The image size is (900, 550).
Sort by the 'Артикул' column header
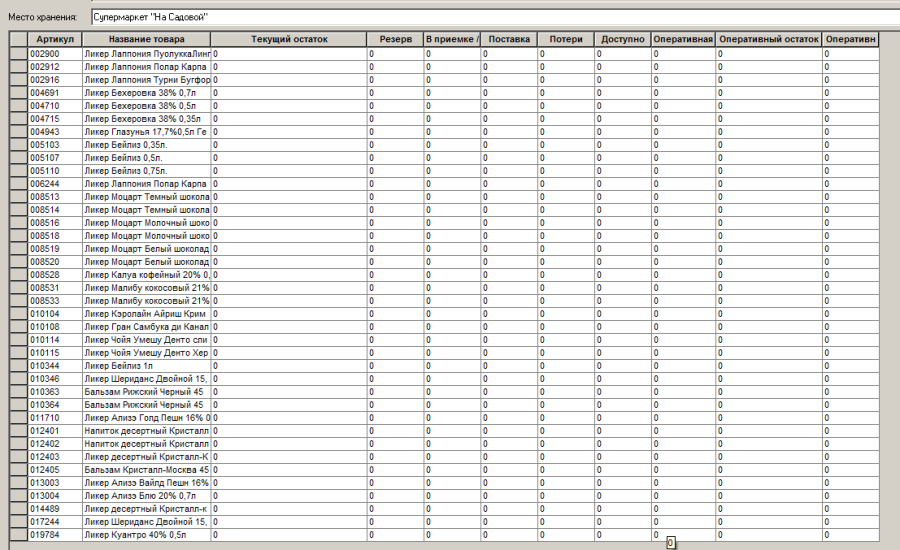pyautogui.click(x=55, y=39)
